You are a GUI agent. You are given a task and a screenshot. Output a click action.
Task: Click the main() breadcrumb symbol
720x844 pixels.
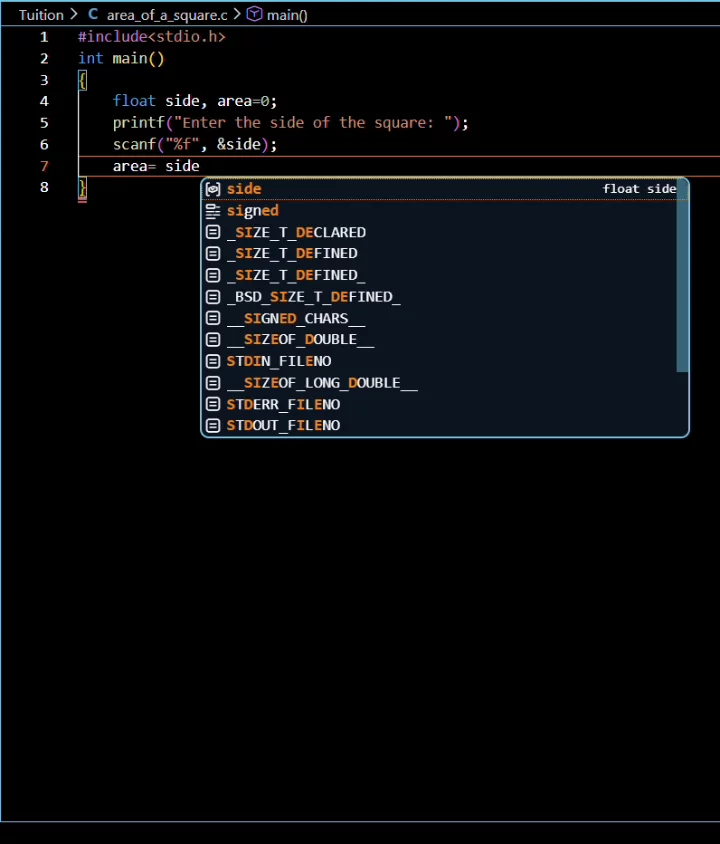point(287,15)
